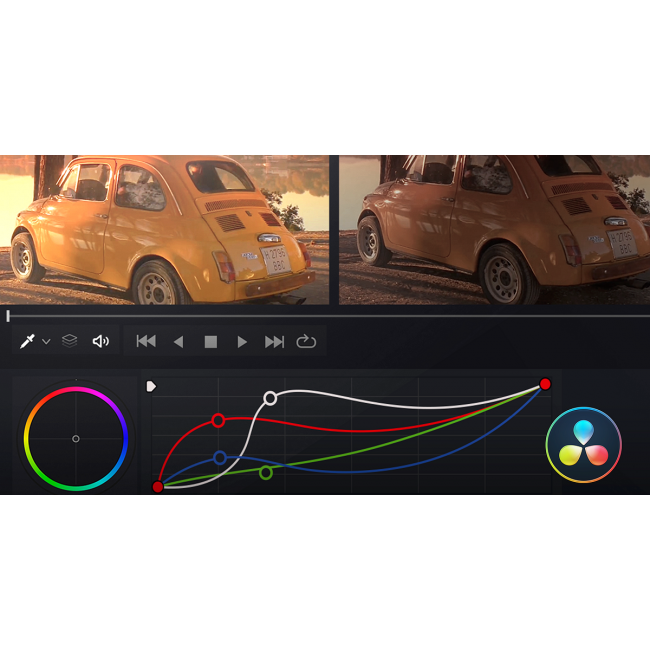The image size is (650, 650).
Task: Click the color wheel center point
Action: point(76,439)
